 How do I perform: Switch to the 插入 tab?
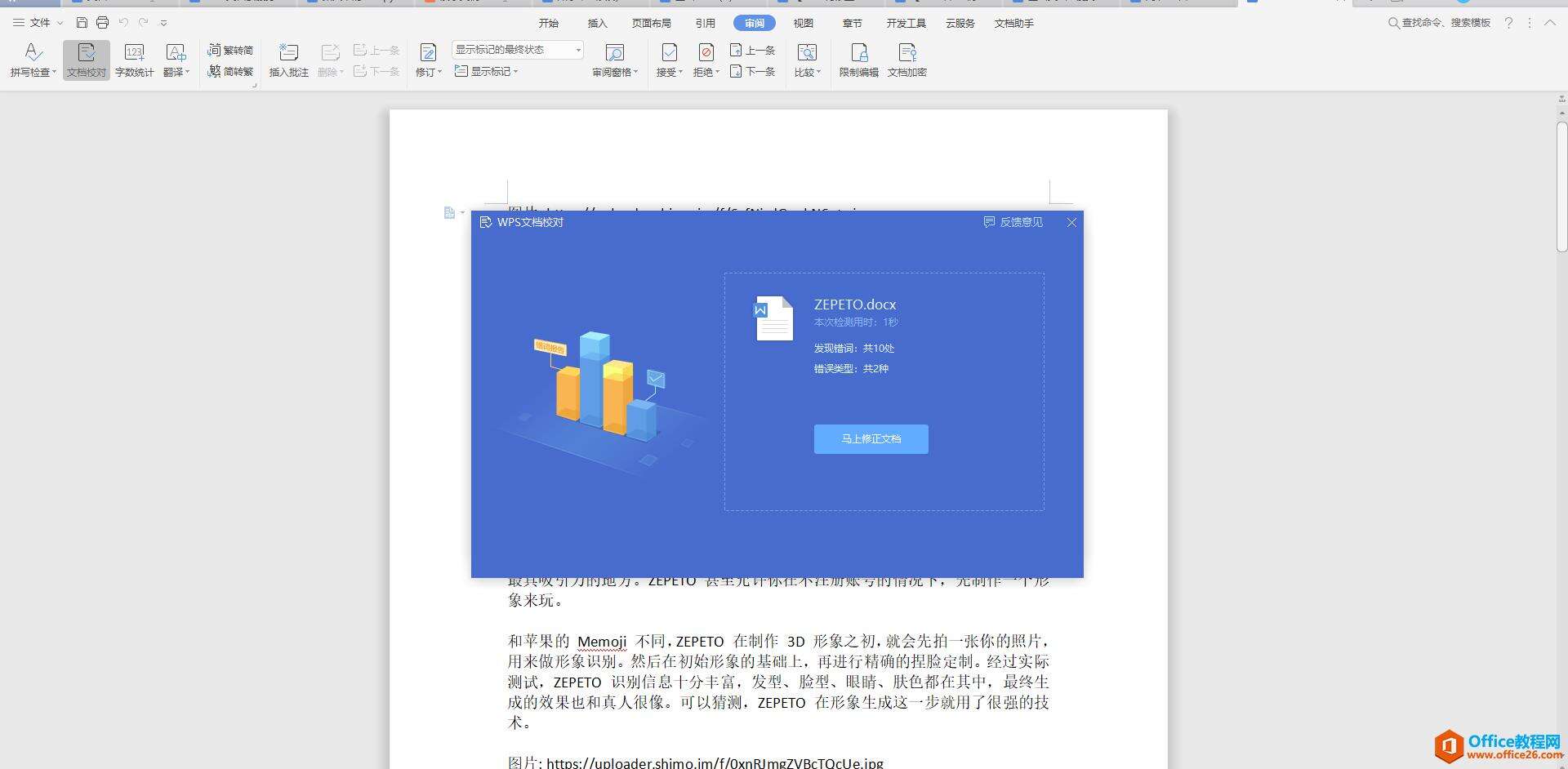coord(598,24)
